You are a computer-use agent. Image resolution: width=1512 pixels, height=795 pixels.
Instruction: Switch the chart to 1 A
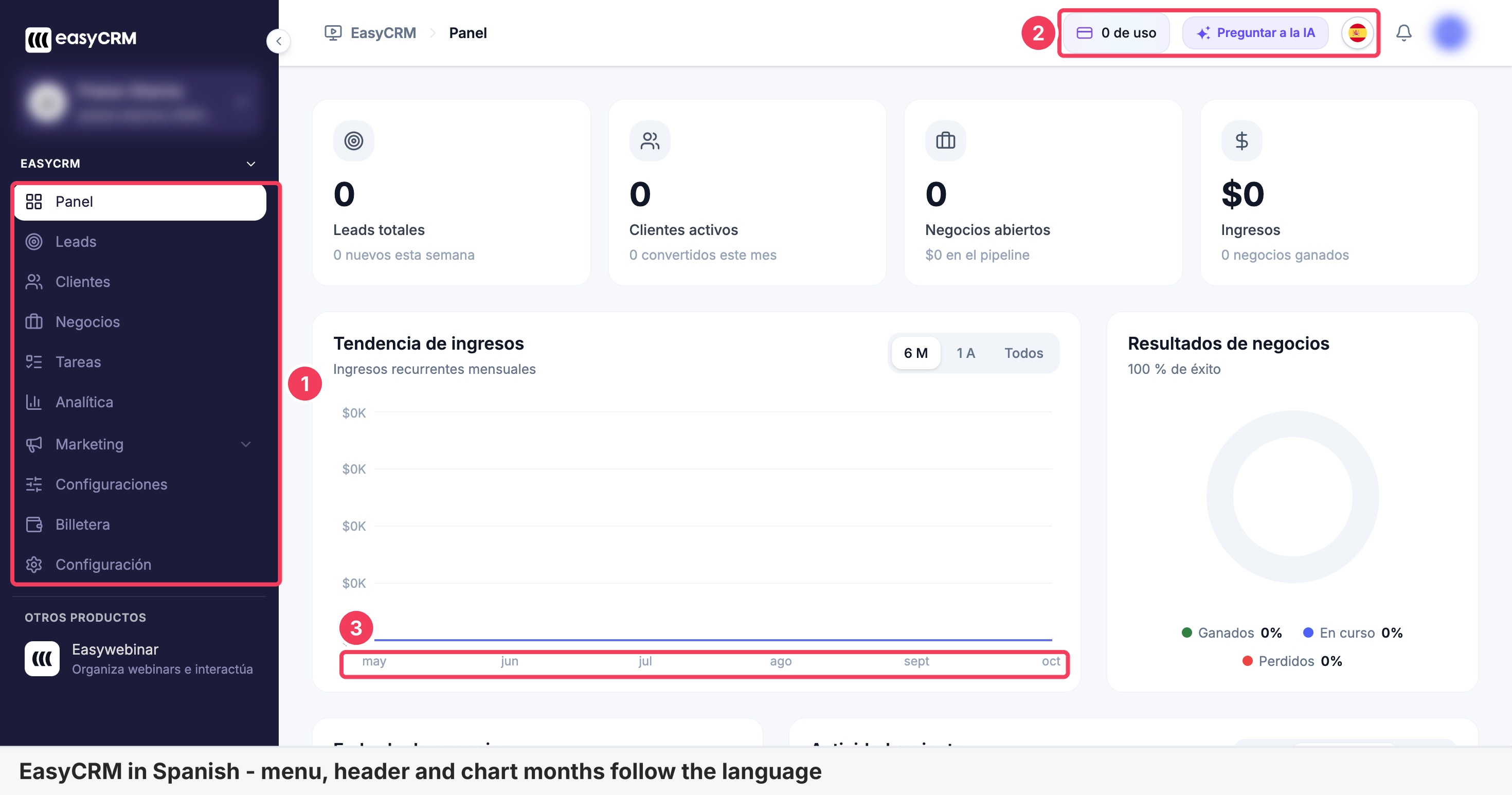tap(965, 353)
